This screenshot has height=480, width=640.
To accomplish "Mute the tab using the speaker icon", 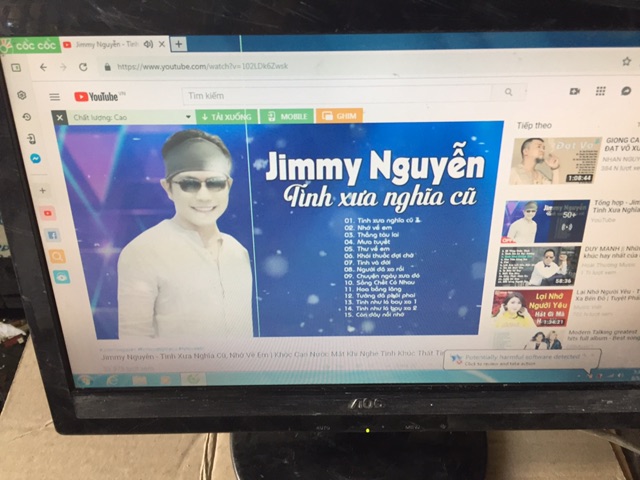I will 148,44.
